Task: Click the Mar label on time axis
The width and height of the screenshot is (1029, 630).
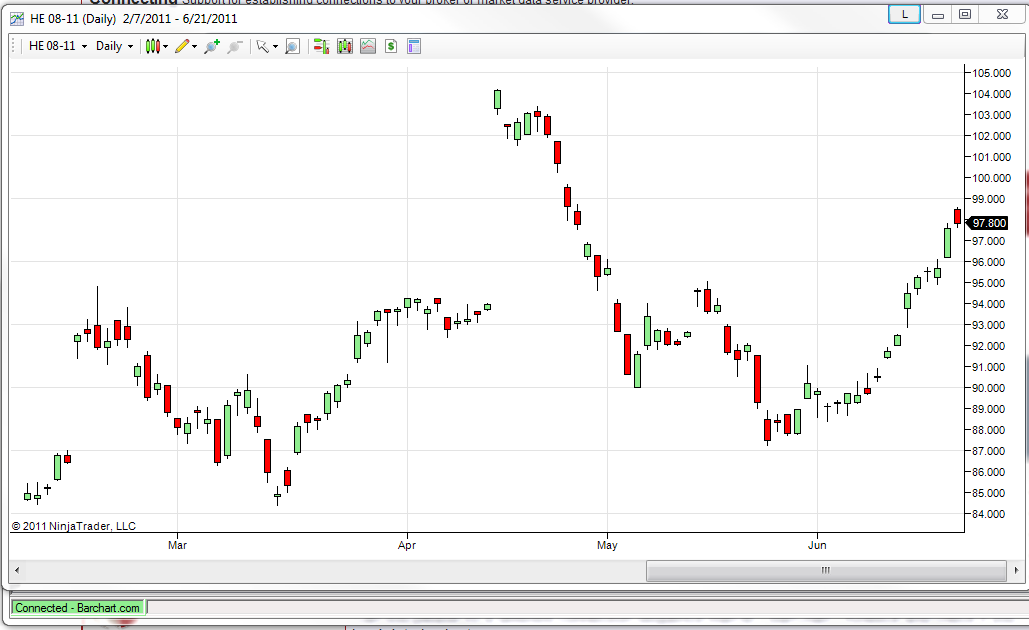Action: (177, 545)
